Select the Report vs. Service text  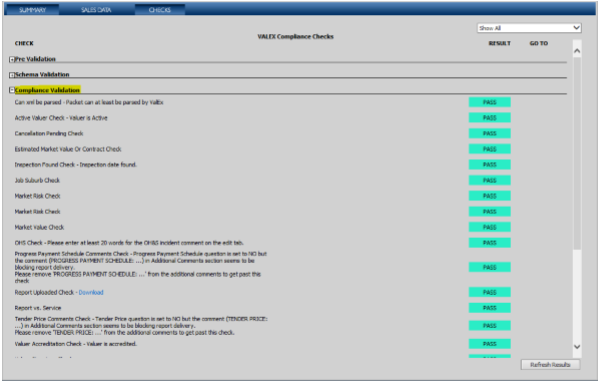click(x=38, y=308)
